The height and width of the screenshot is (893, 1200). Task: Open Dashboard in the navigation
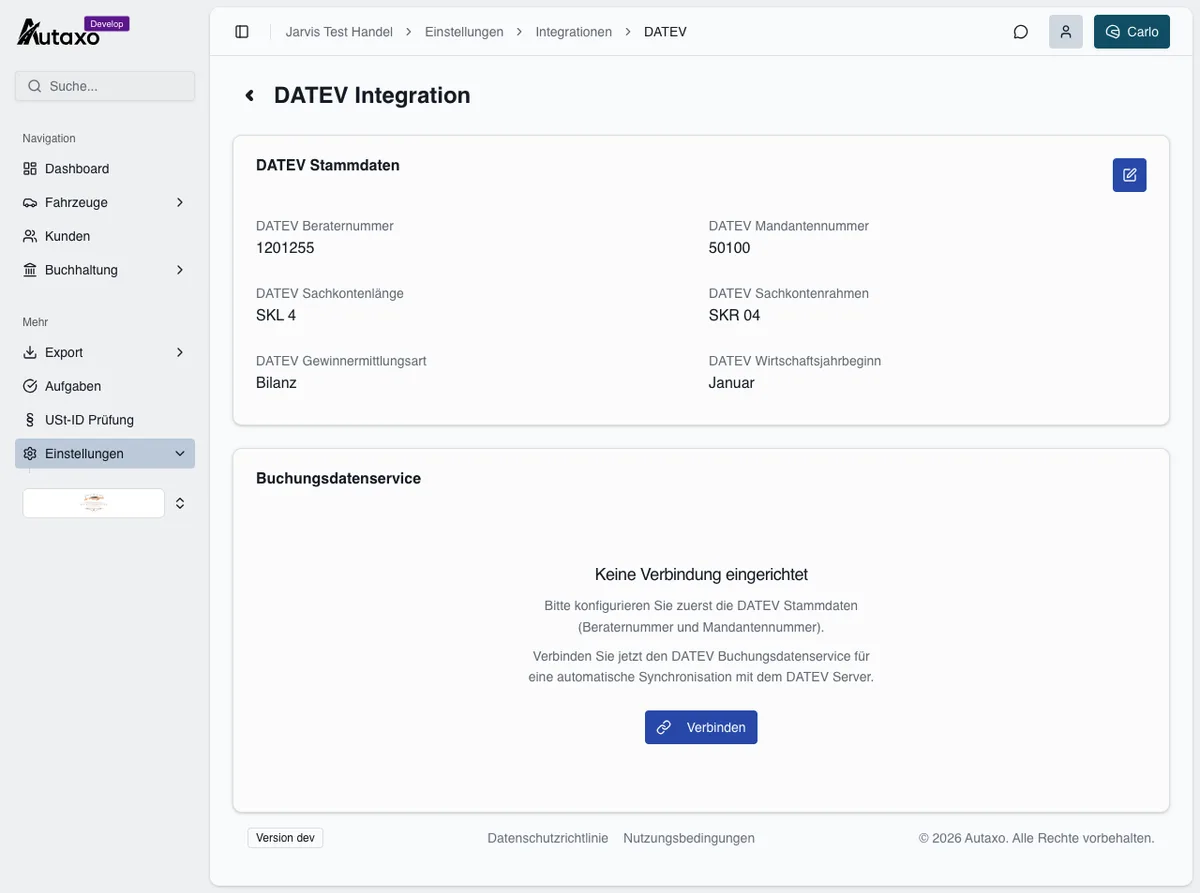tap(105, 169)
